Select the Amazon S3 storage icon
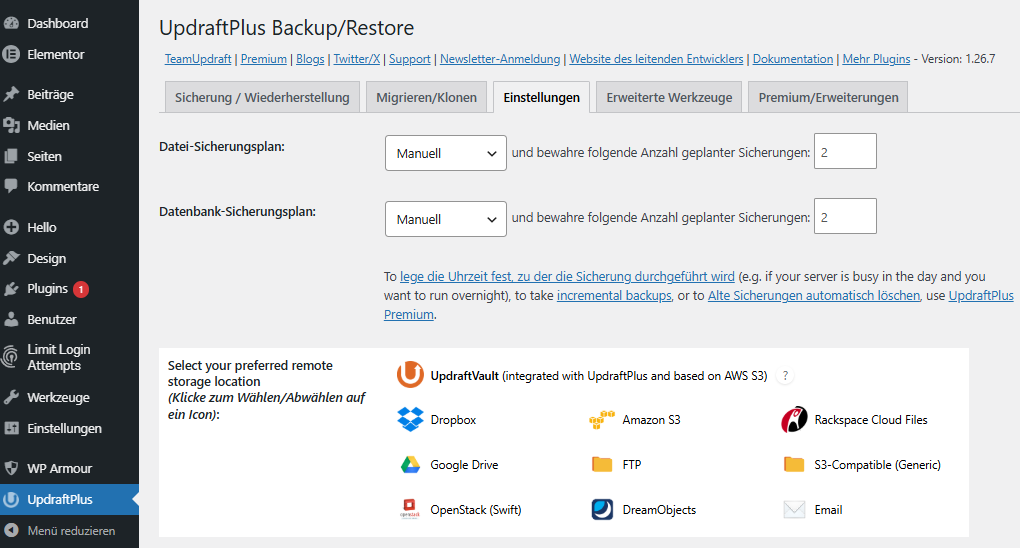This screenshot has width=1020, height=548. point(602,420)
